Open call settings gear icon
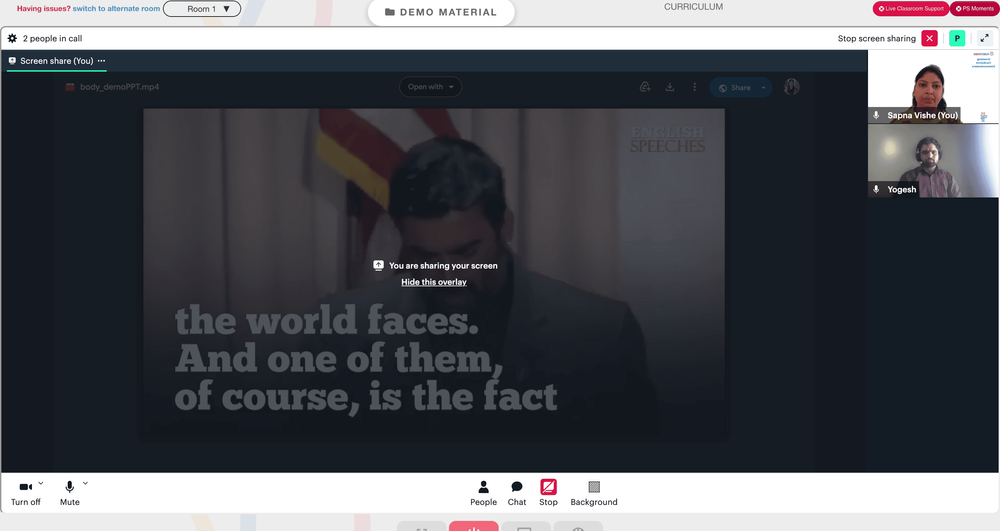The width and height of the screenshot is (1000, 531). click(12, 38)
